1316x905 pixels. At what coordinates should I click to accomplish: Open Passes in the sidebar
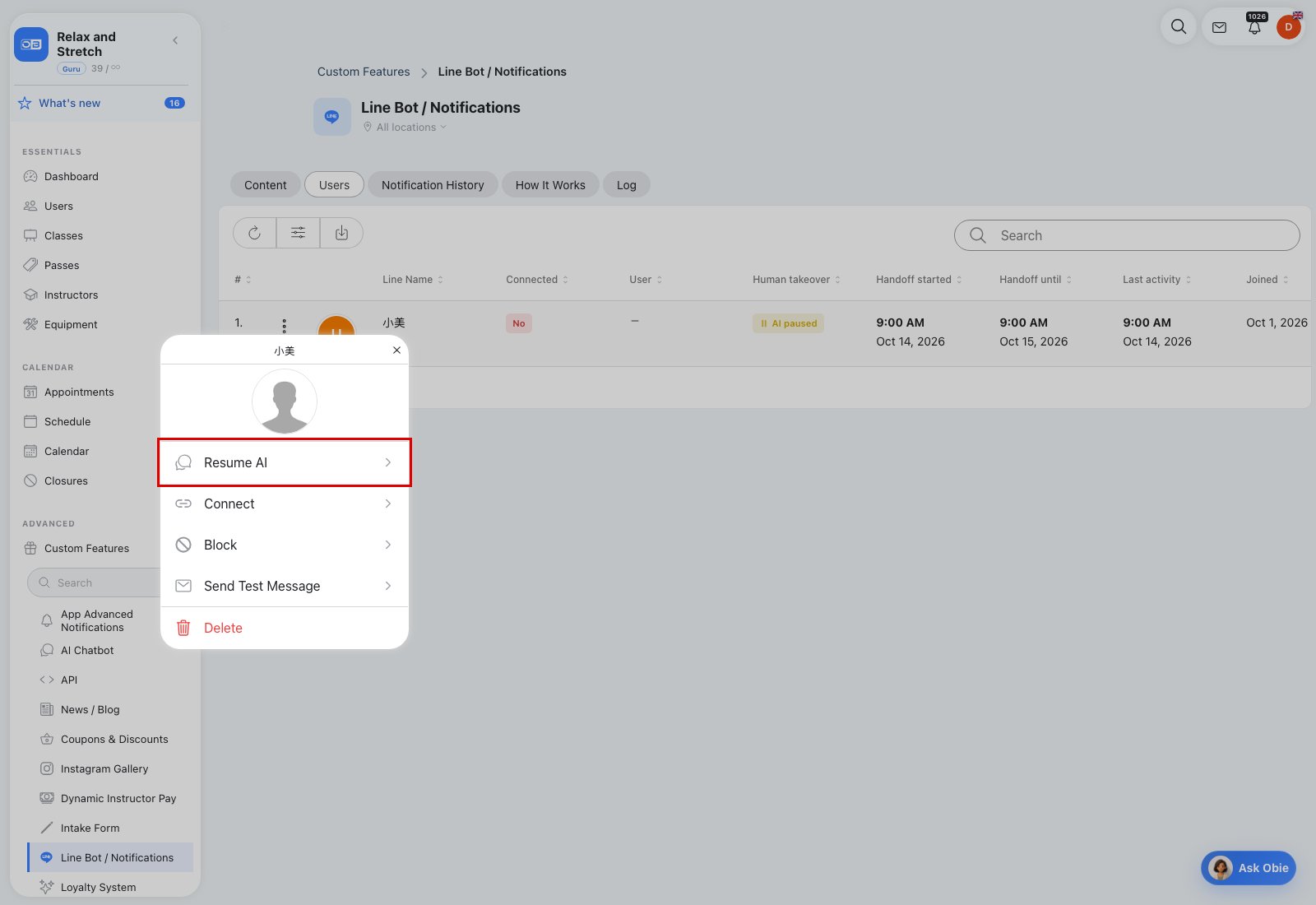point(62,265)
